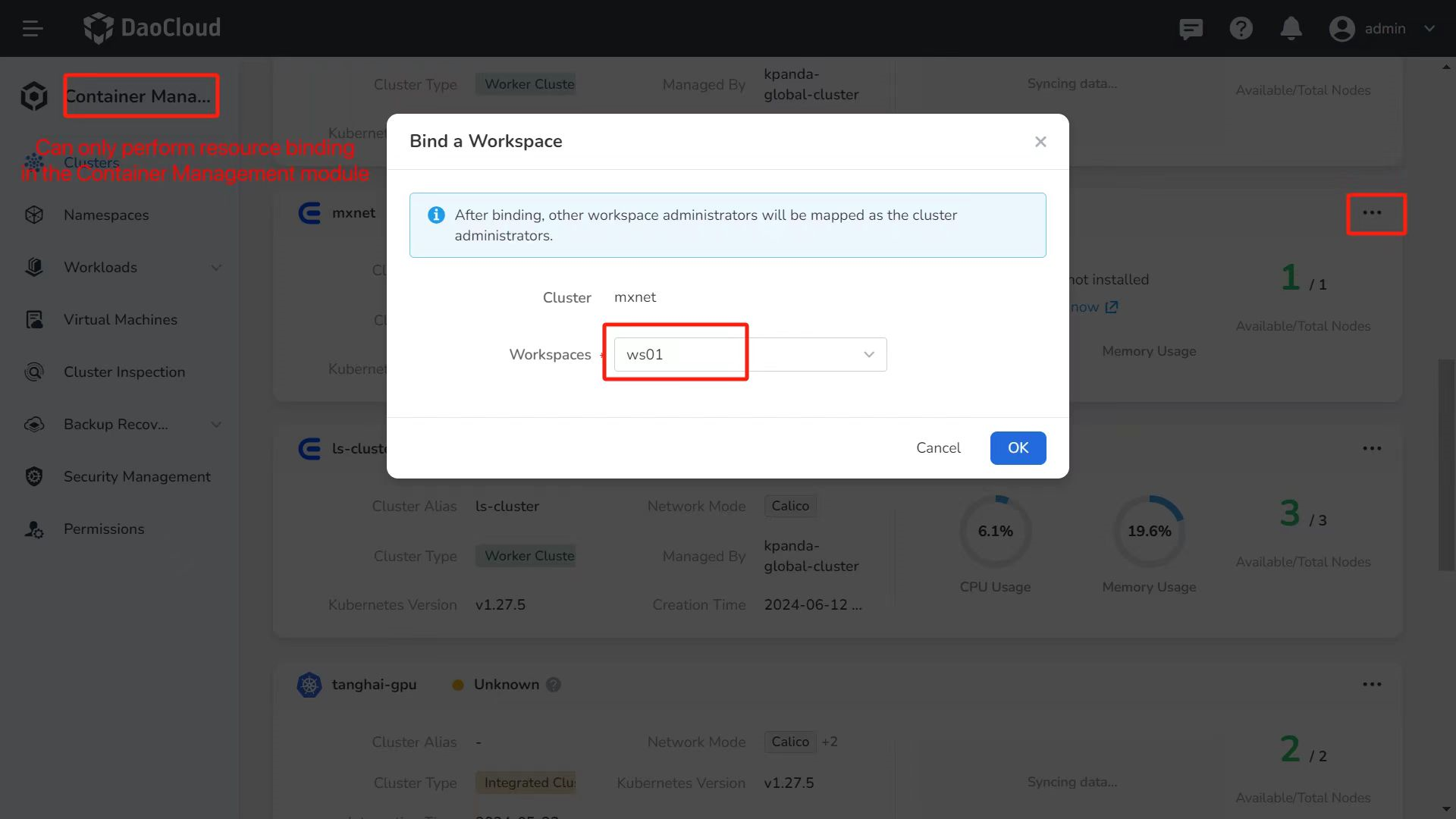Toggle the admin user profile dropdown
Screen dimensions: 1456x819
(1432, 28)
